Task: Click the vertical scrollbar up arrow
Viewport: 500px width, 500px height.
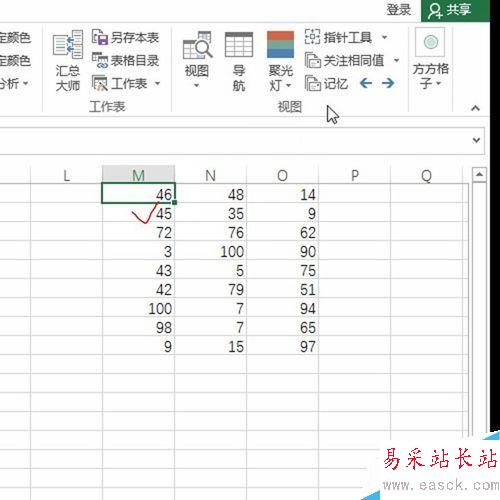Action: point(479,174)
